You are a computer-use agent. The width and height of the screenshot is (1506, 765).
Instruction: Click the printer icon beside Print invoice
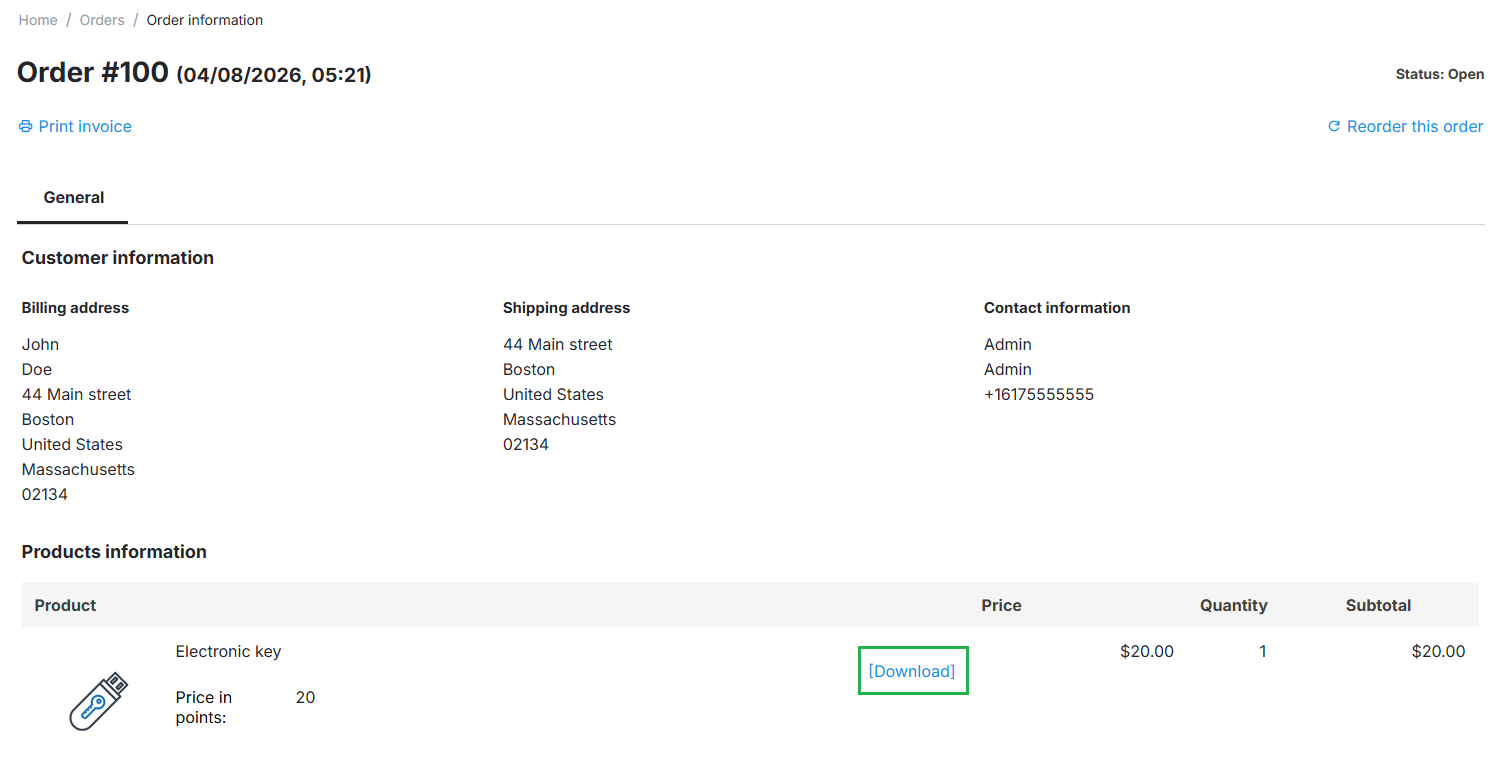(x=26, y=127)
